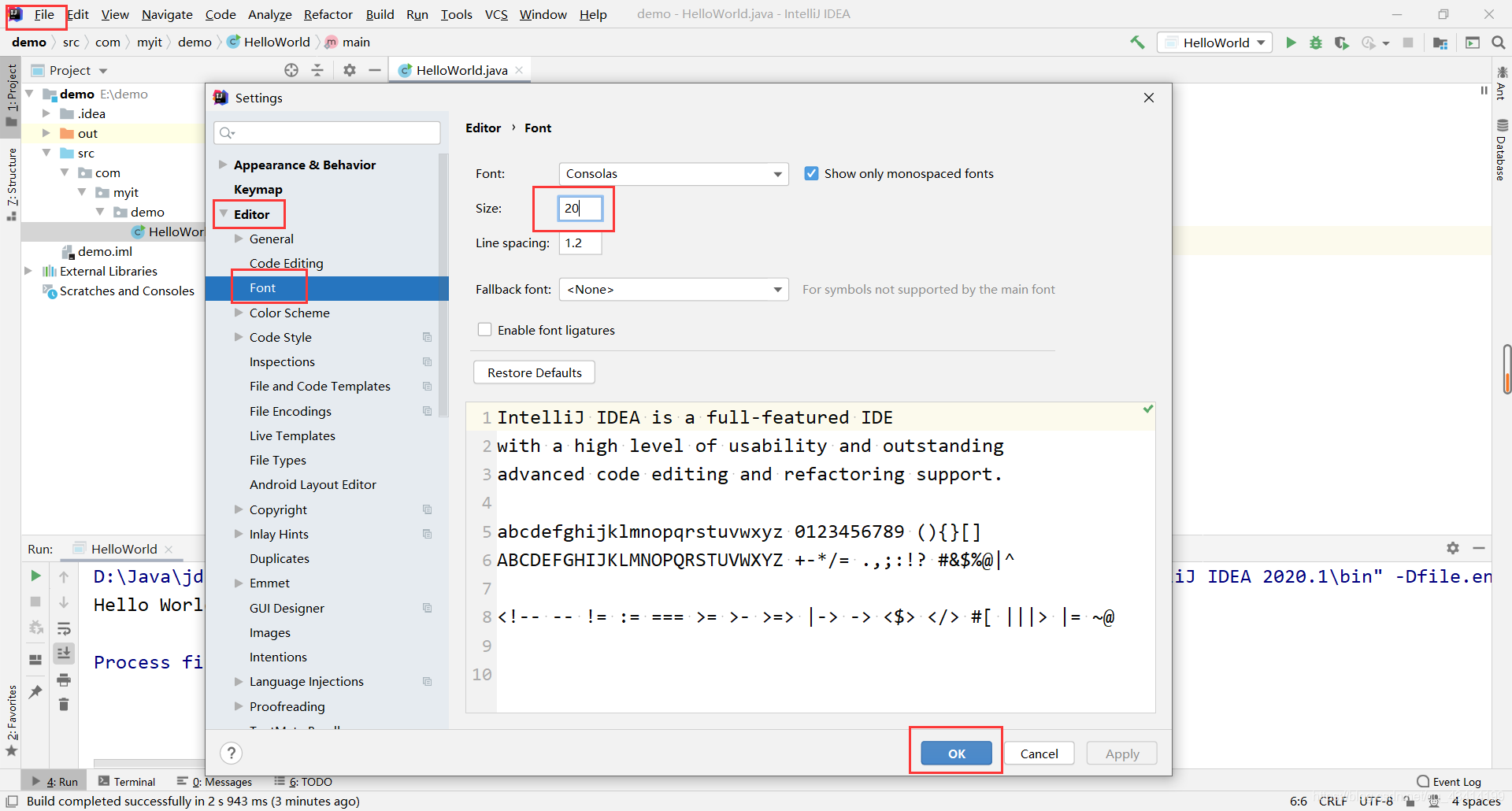Open the TODO tool tab

tap(303, 782)
